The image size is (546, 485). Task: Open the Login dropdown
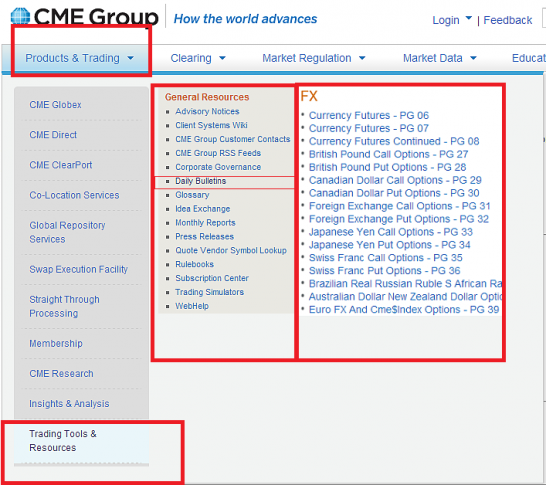452,20
